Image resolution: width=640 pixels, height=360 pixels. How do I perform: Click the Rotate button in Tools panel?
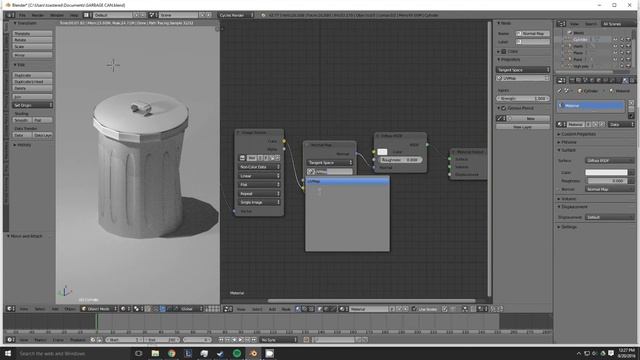(x=32, y=40)
